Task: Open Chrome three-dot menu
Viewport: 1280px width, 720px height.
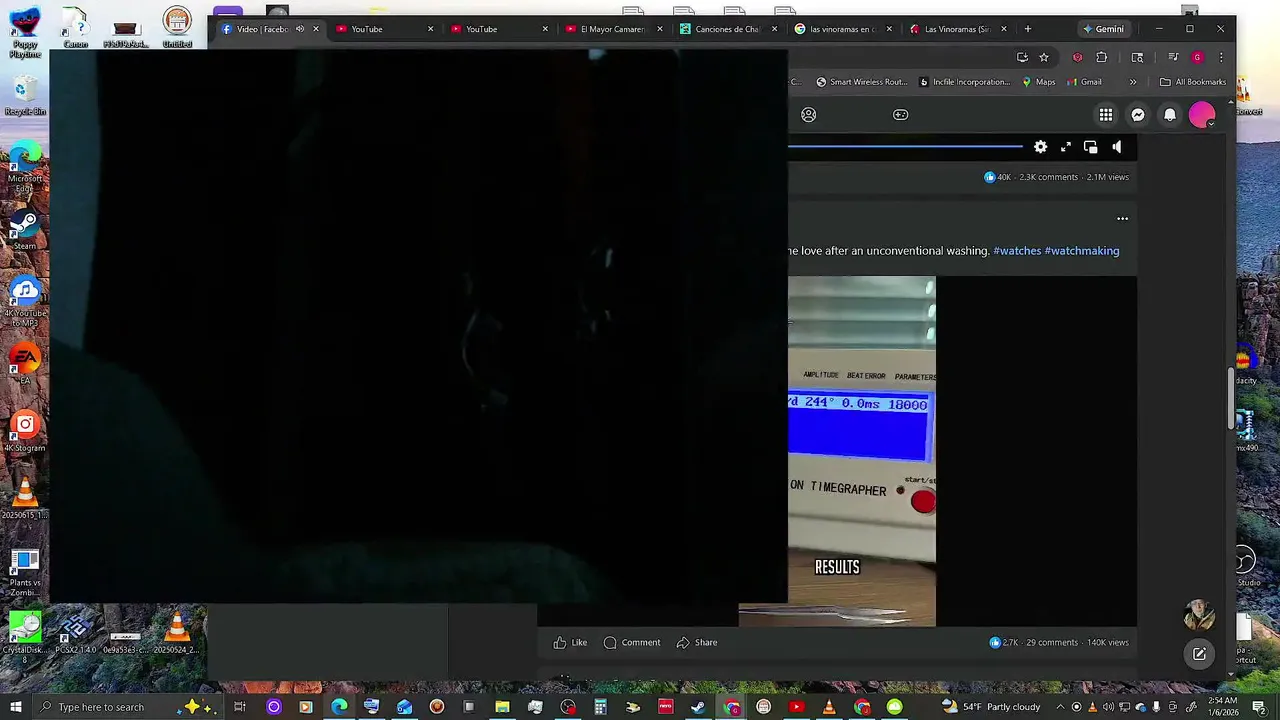Action: (x=1220, y=57)
